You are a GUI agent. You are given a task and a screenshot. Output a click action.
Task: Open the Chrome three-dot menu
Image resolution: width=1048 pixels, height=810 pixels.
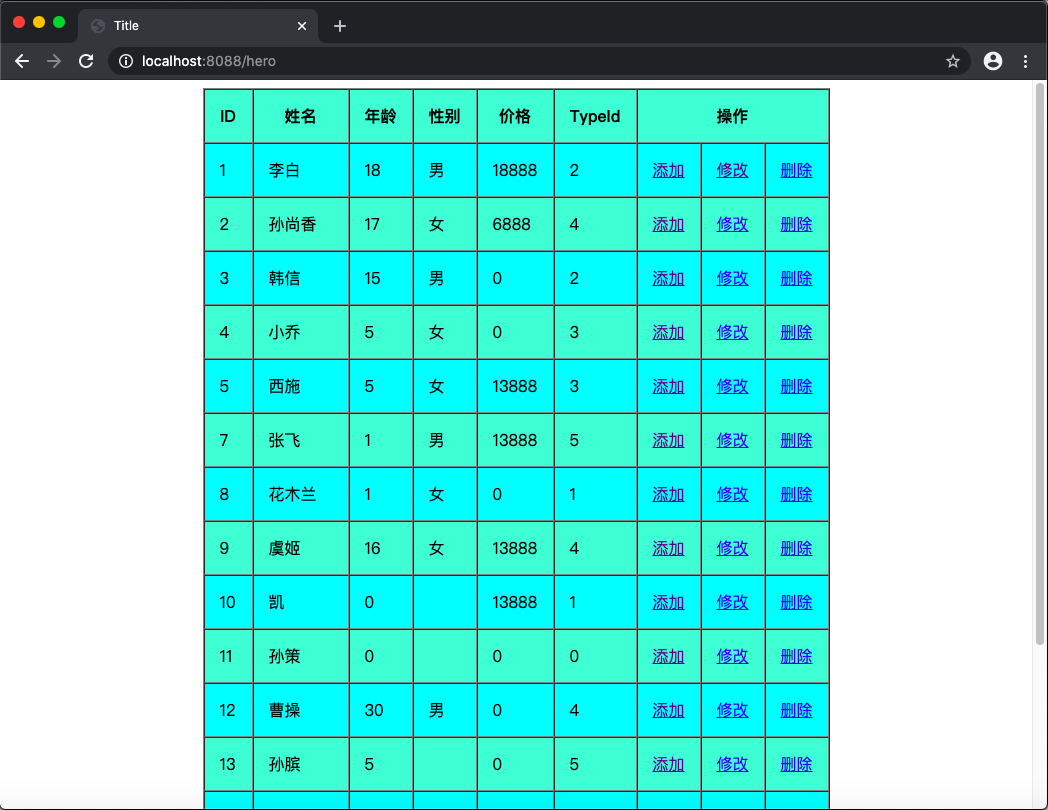(1026, 61)
